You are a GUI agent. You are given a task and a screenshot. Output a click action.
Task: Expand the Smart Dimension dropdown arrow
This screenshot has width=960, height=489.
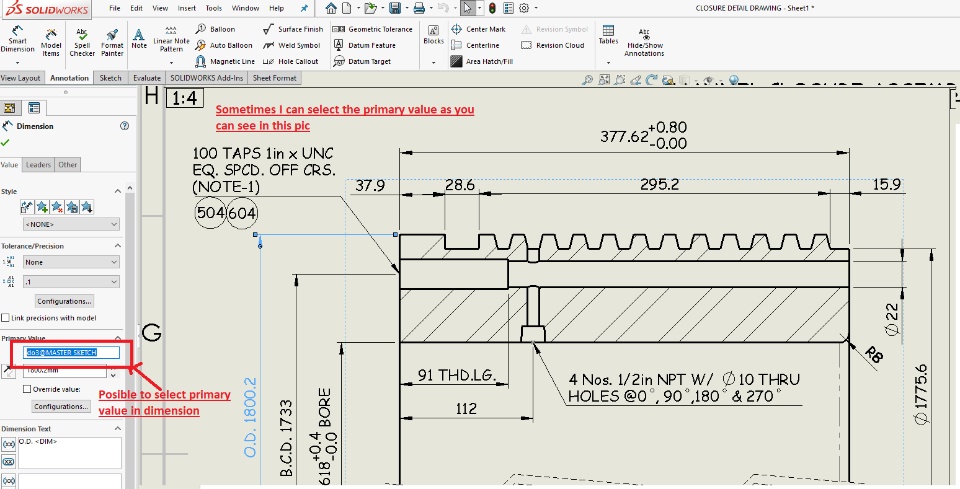pyautogui.click(x=17, y=62)
